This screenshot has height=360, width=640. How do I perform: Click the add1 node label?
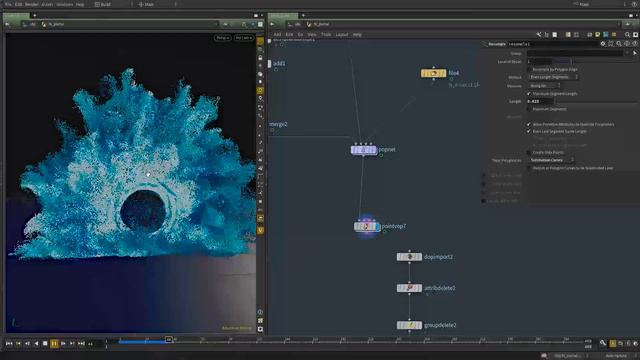tap(279, 63)
